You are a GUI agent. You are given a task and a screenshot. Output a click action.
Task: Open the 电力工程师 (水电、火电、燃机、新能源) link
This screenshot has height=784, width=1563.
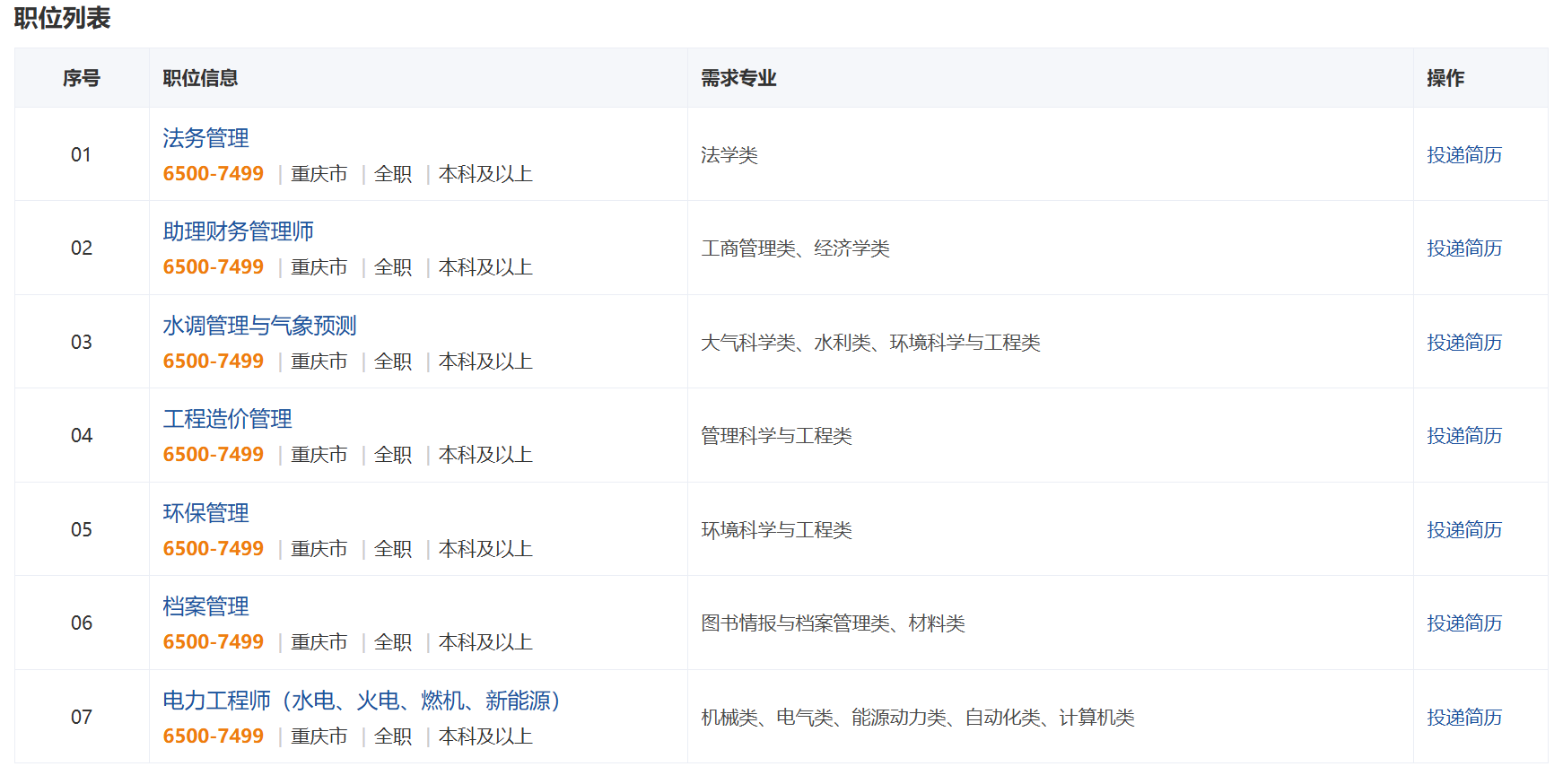[x=361, y=701]
